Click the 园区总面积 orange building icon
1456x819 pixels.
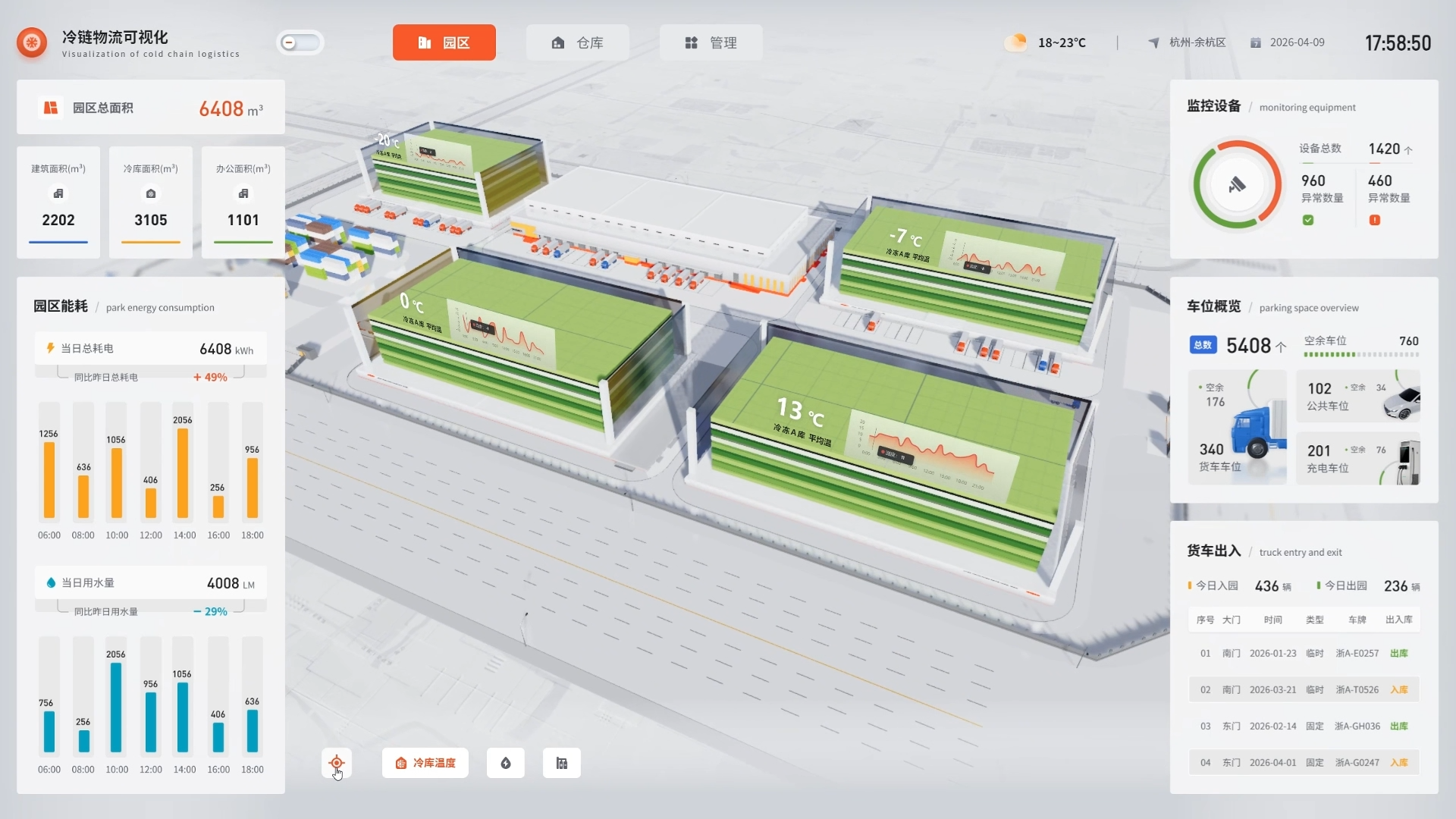coord(51,108)
